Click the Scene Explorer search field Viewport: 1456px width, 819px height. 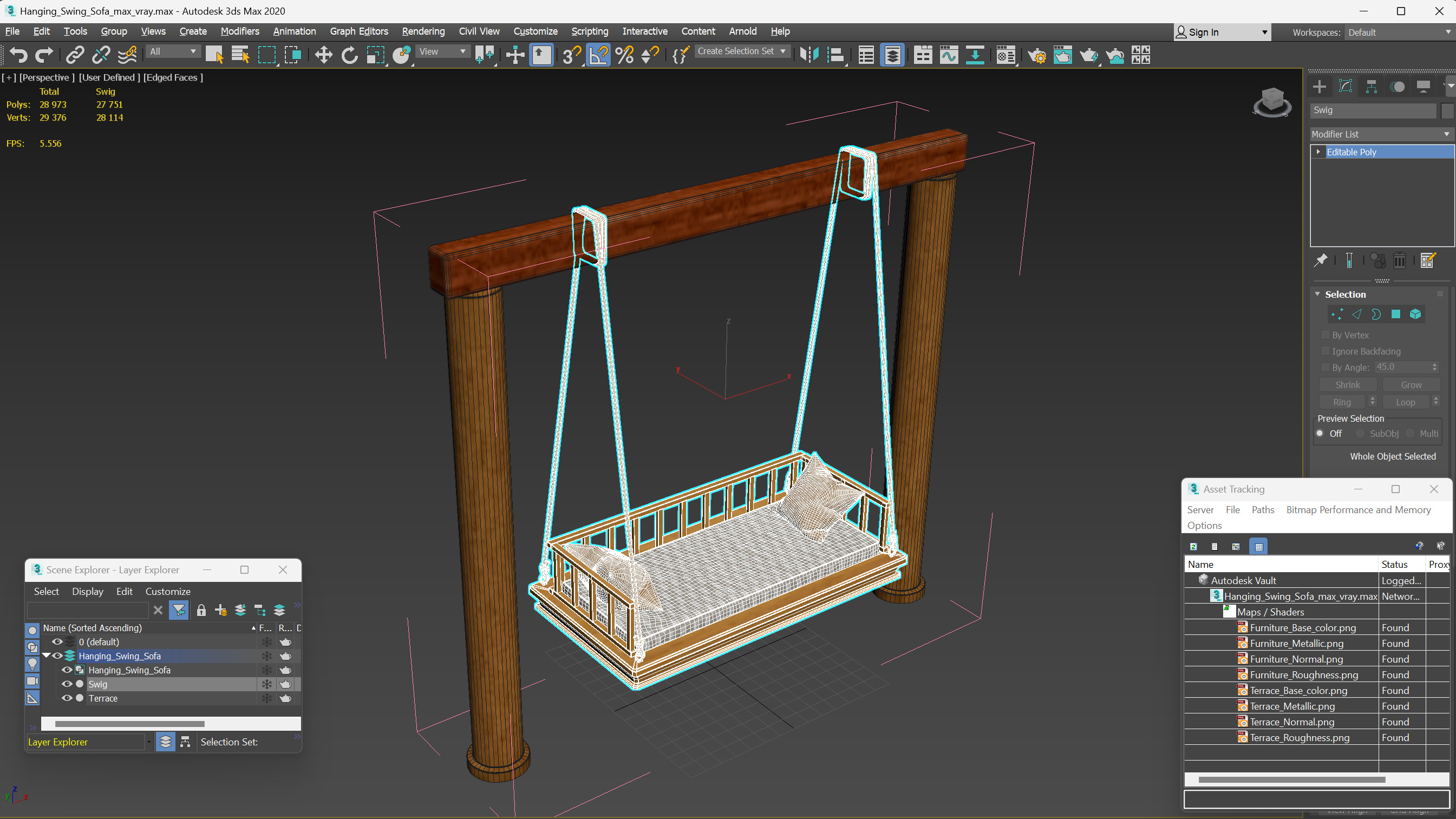[88, 610]
